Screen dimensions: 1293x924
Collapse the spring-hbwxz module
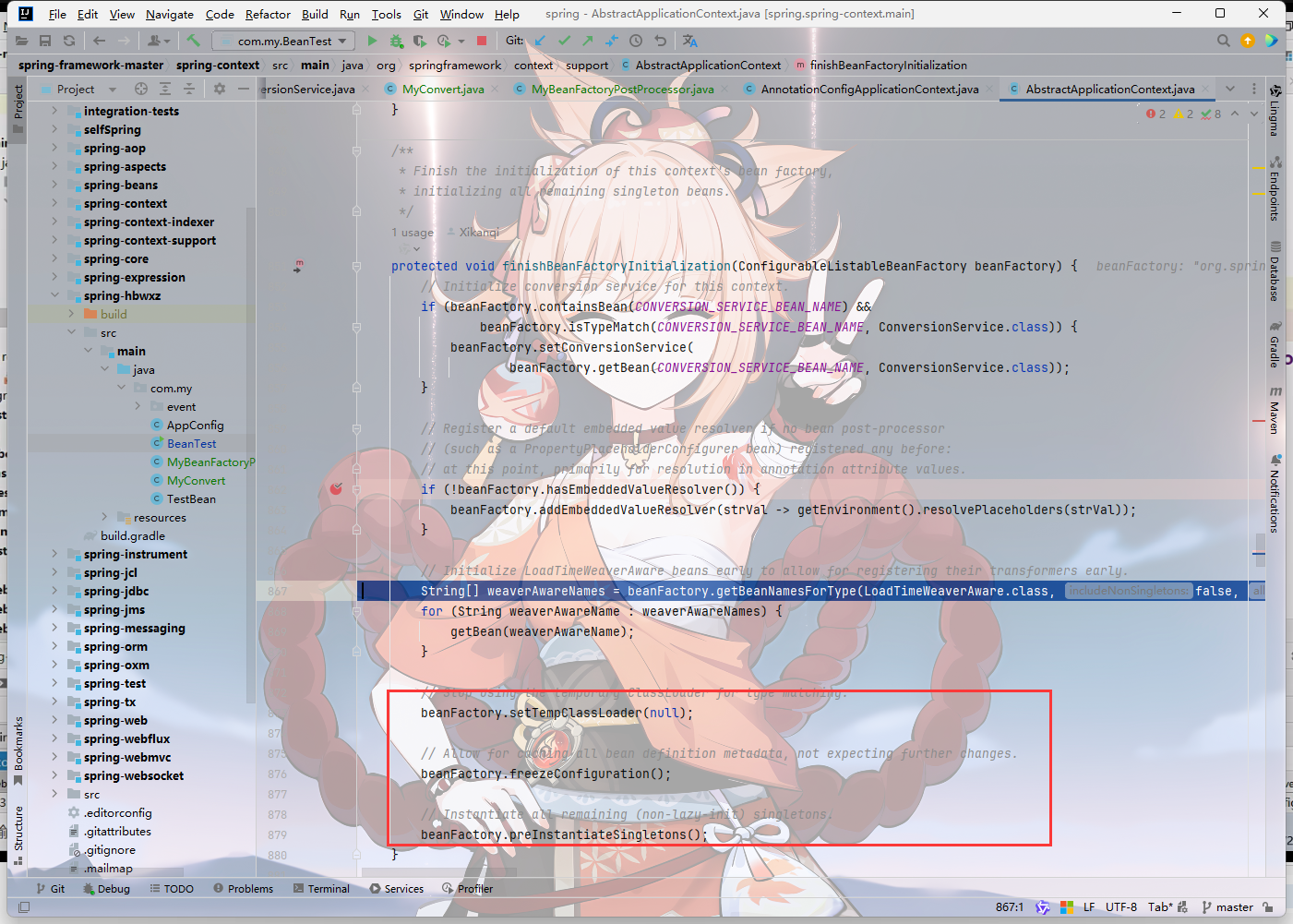(54, 295)
